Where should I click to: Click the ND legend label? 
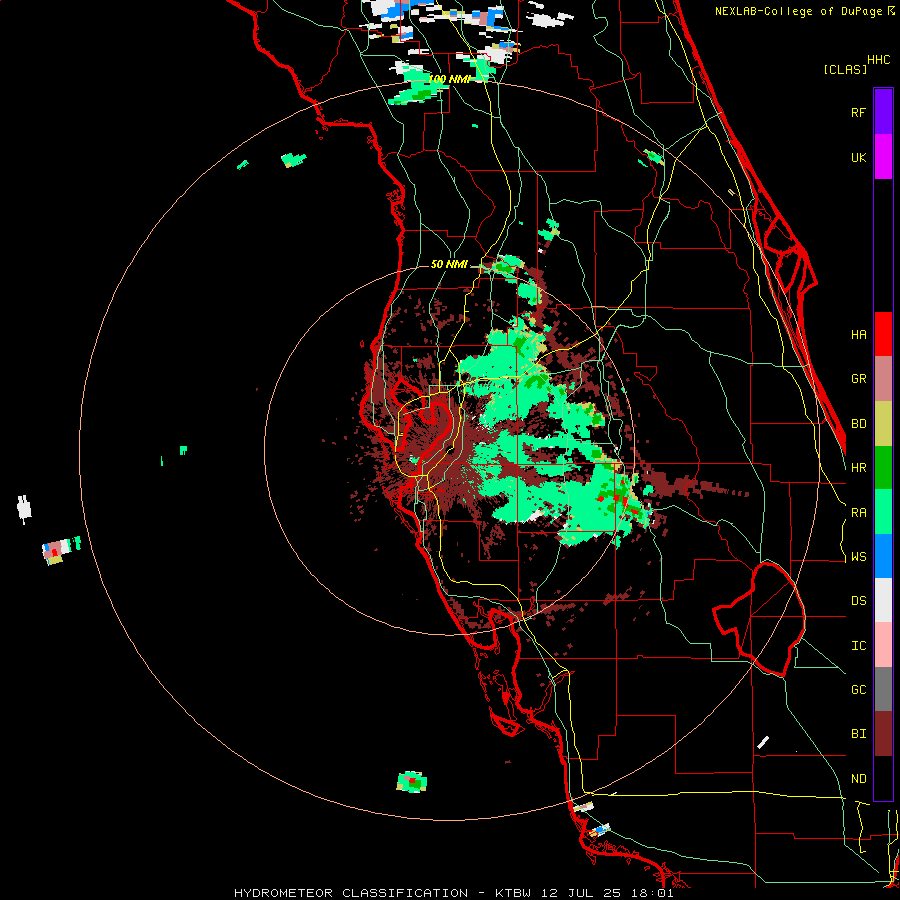[x=858, y=779]
